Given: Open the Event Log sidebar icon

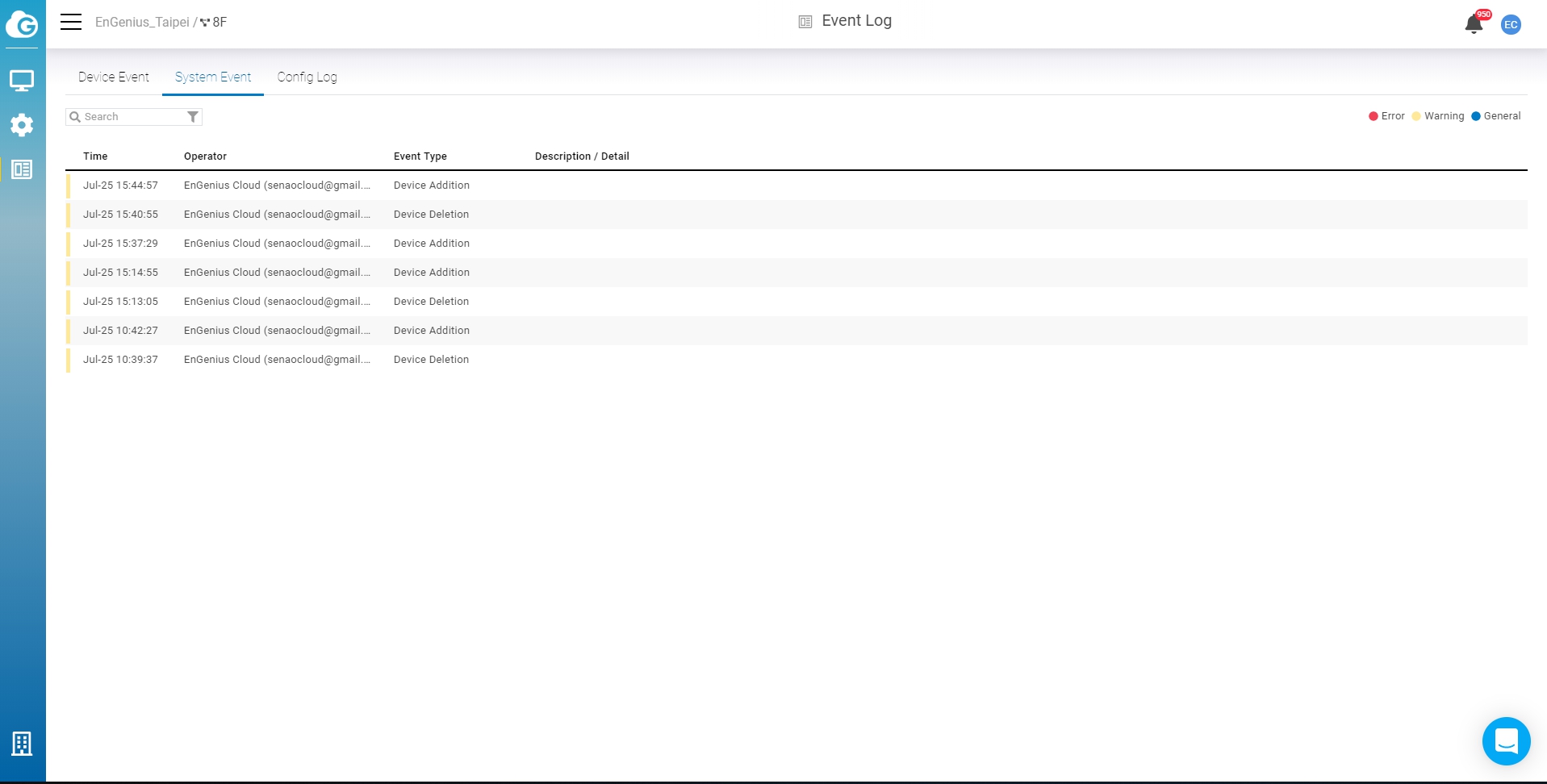Looking at the screenshot, I should point(22,169).
